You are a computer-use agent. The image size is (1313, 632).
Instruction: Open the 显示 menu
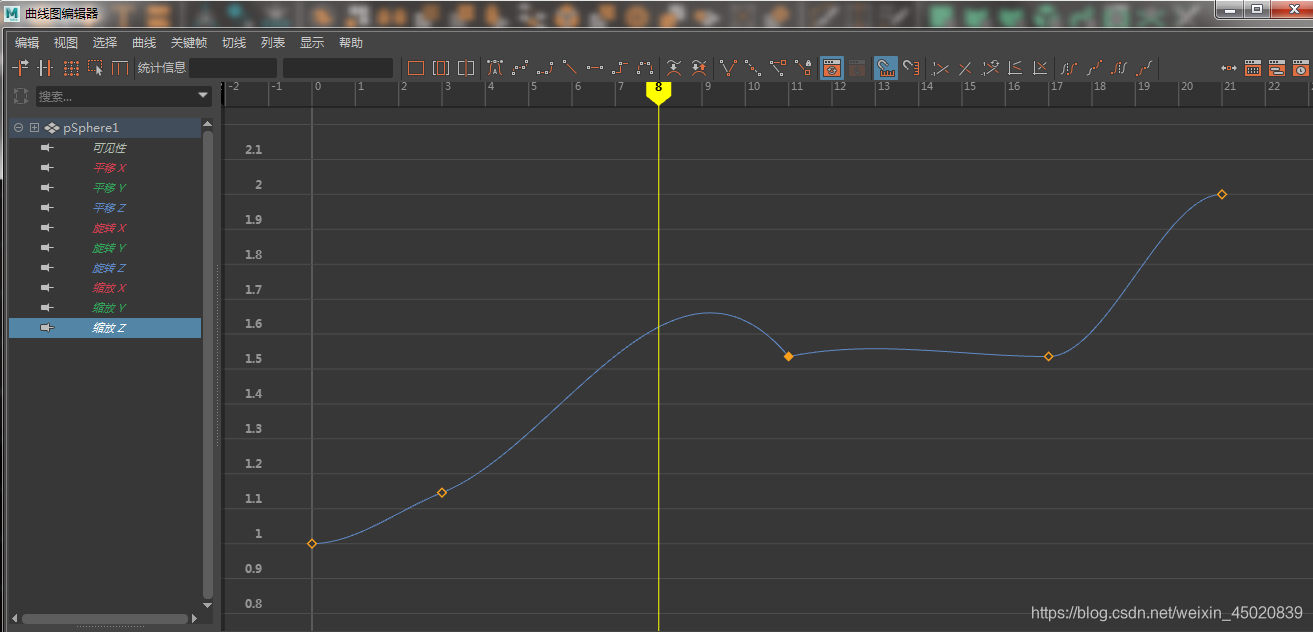(x=312, y=43)
